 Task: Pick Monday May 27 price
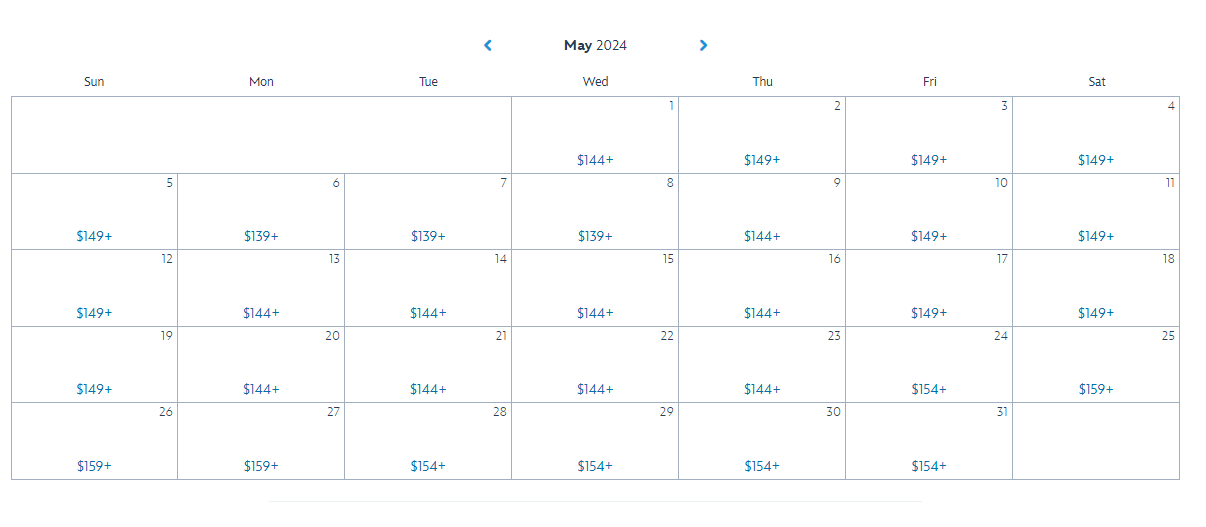pos(261,466)
